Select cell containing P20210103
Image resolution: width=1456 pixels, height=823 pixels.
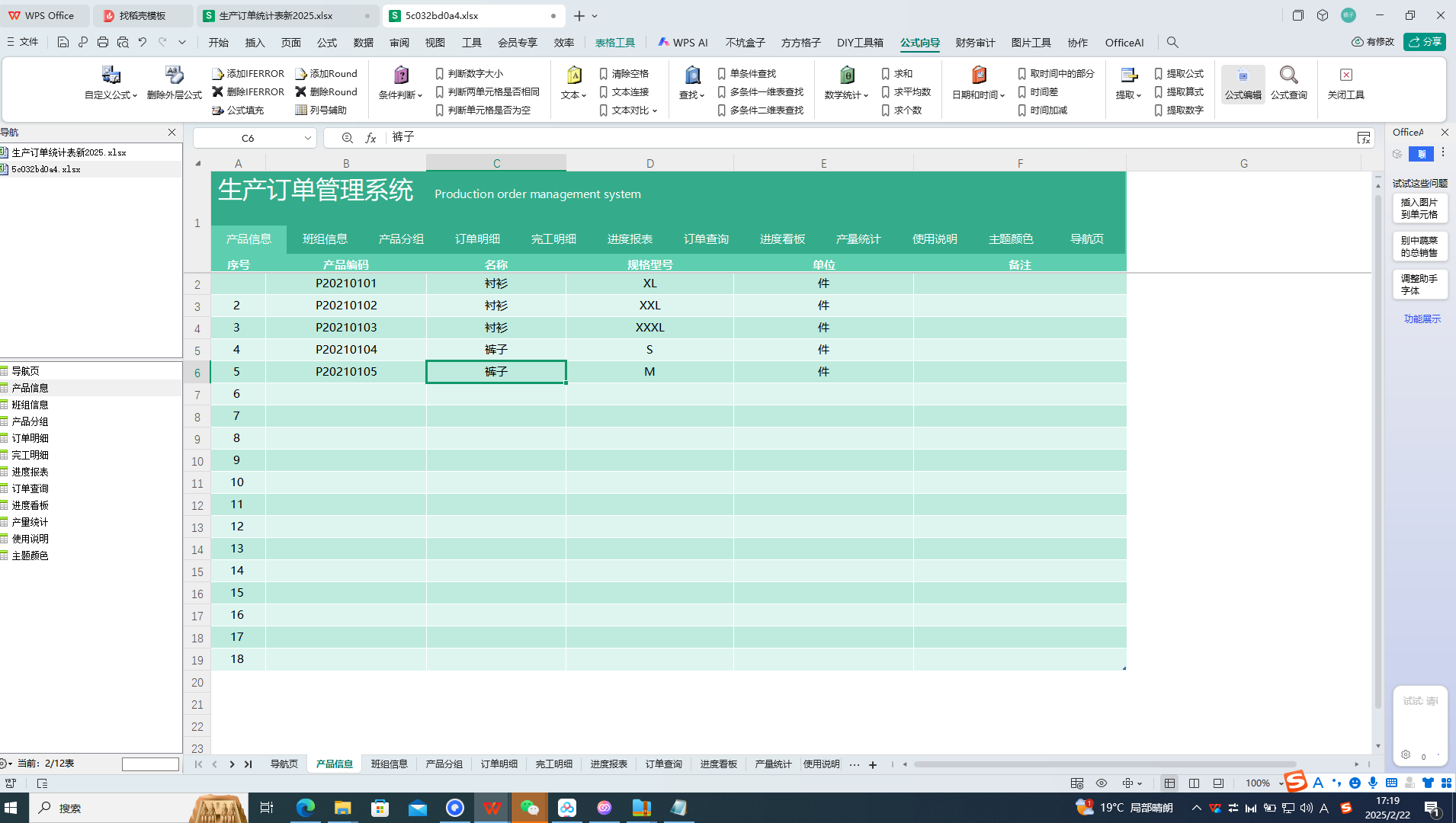(x=346, y=328)
